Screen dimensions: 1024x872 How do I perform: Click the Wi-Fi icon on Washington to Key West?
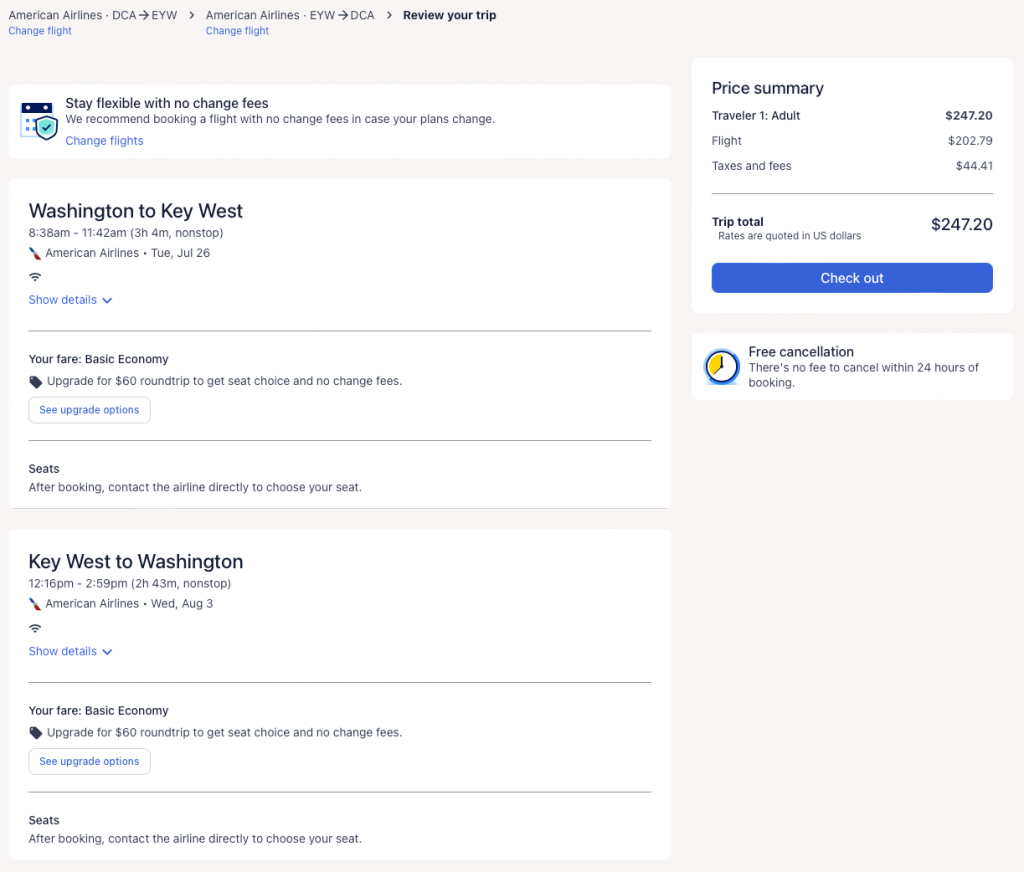coord(35,276)
